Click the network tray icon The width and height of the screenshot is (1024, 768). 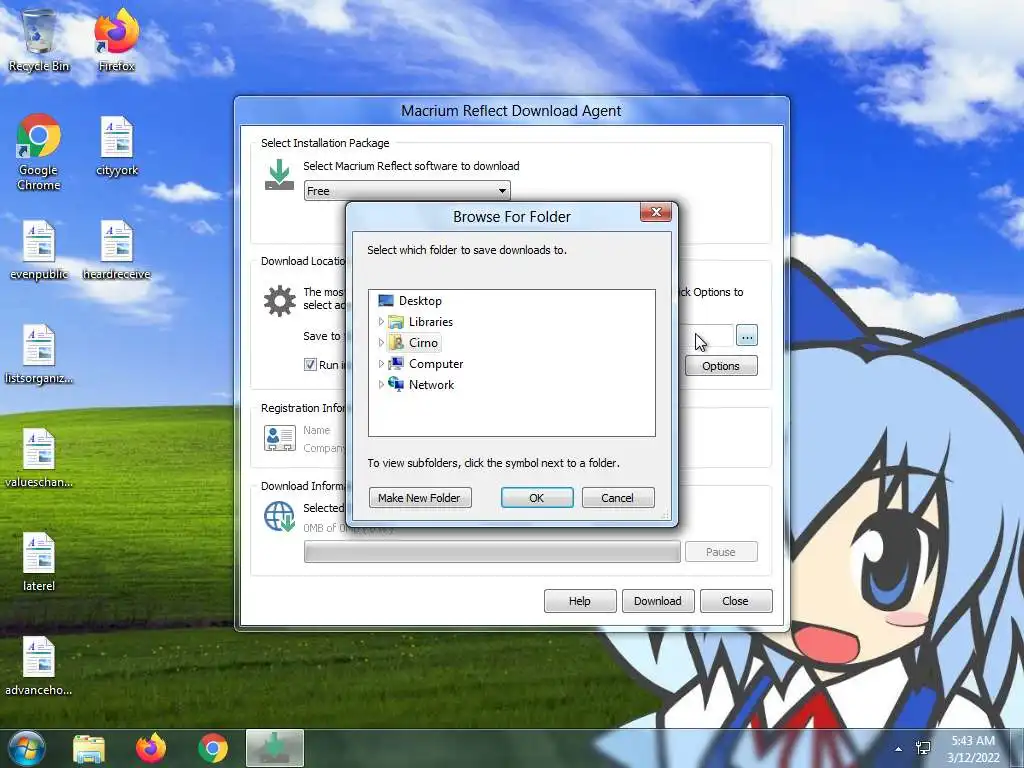(923, 748)
